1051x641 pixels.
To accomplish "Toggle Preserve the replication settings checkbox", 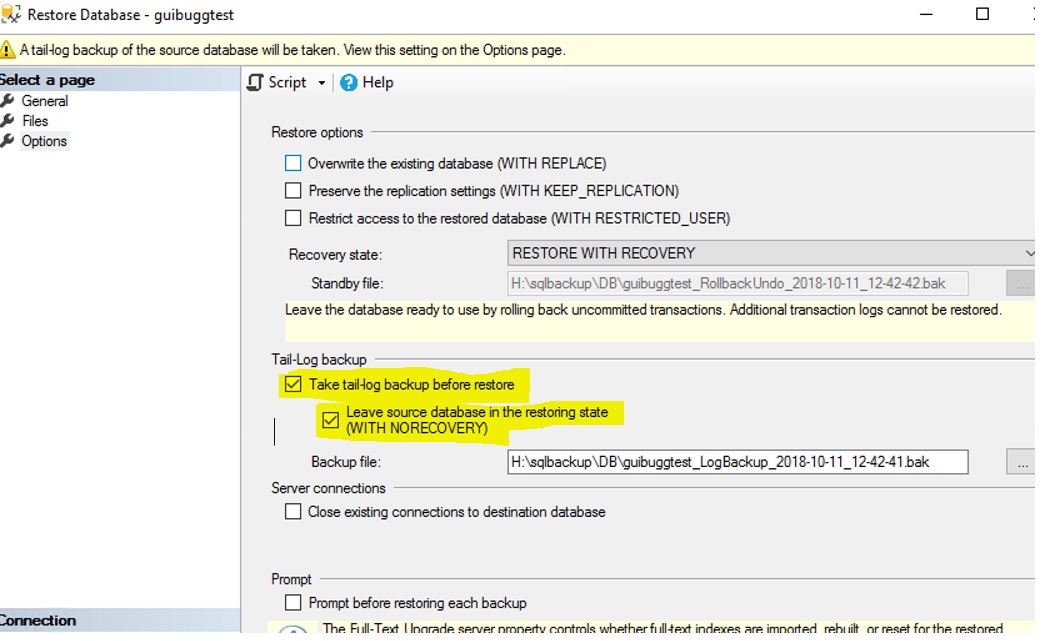I will pyautogui.click(x=293, y=190).
